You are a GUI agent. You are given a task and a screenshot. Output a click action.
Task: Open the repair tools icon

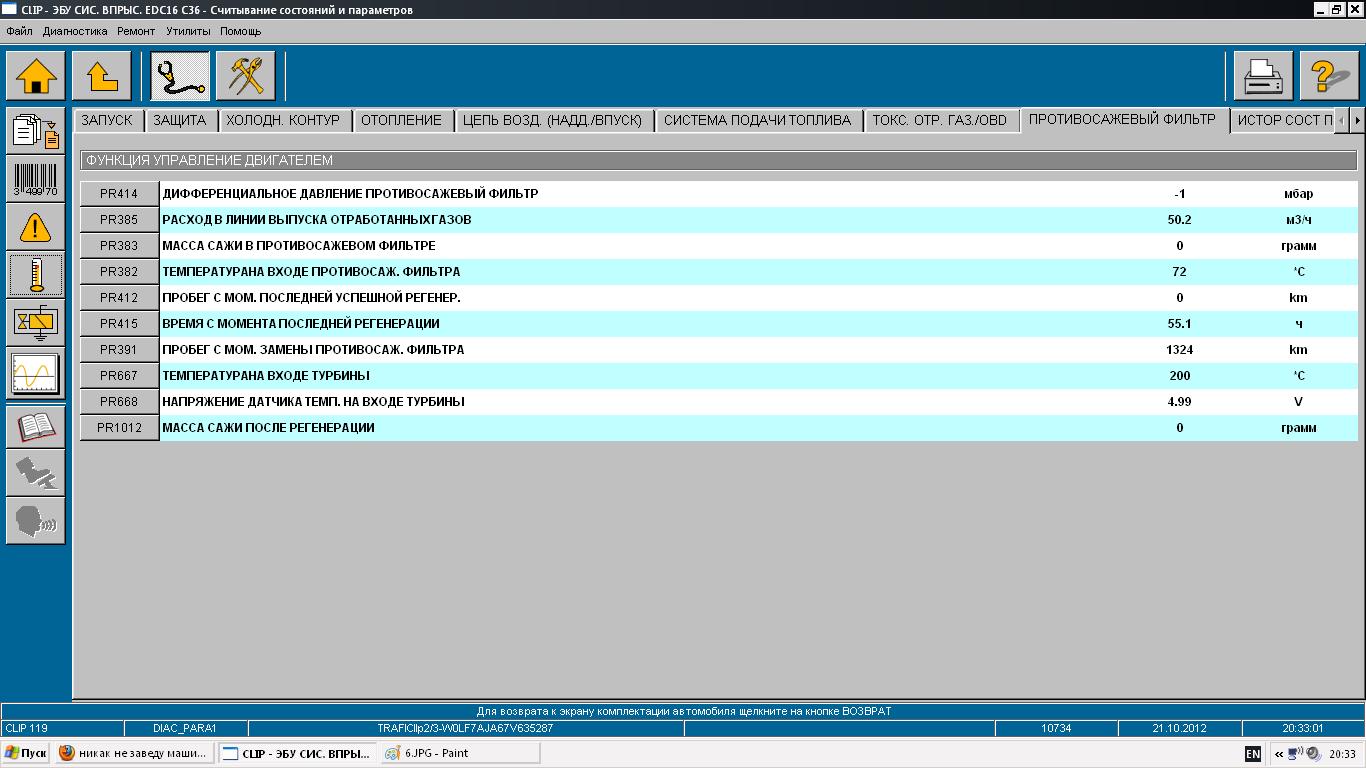point(246,76)
